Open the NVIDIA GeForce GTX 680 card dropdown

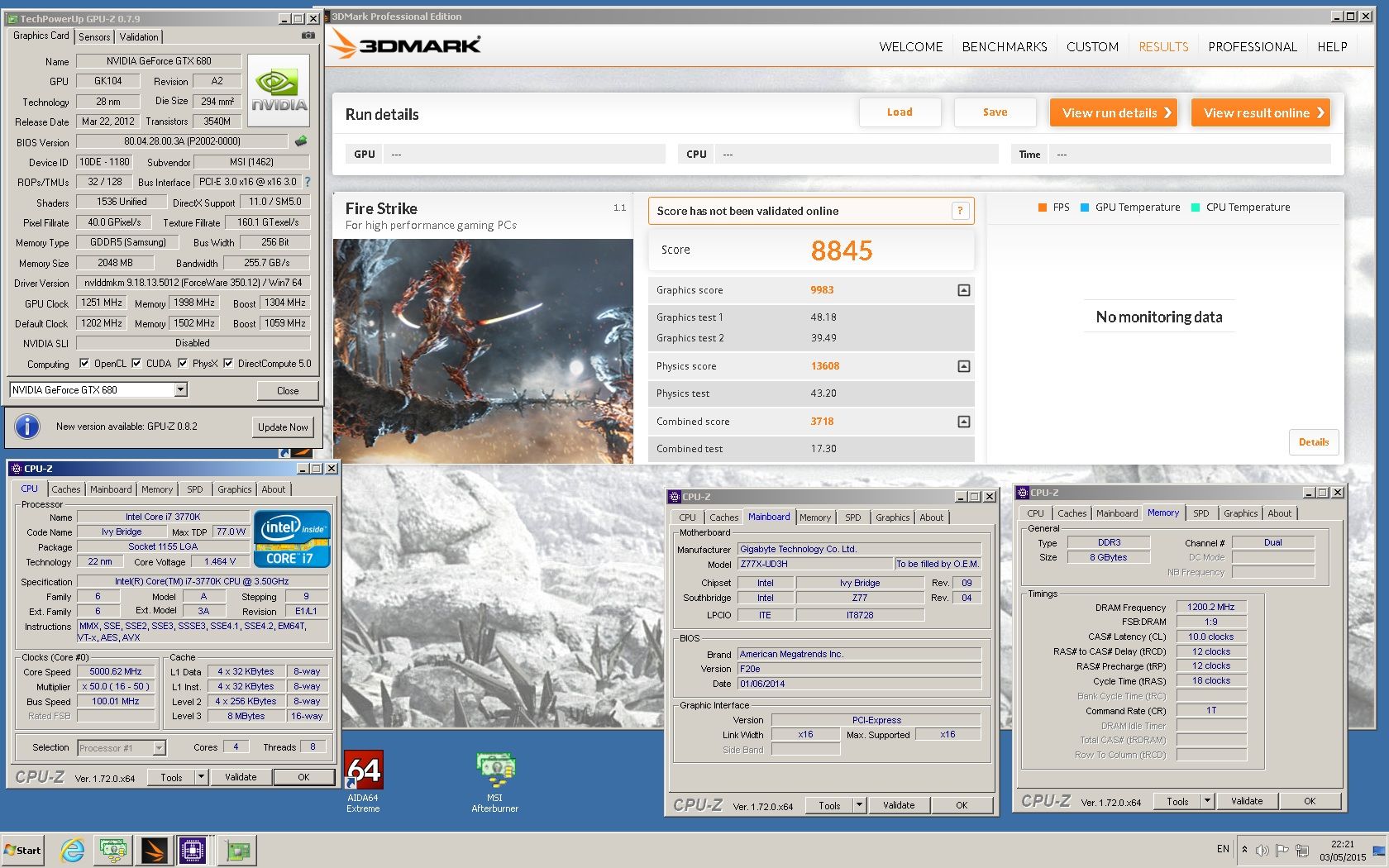coord(181,389)
